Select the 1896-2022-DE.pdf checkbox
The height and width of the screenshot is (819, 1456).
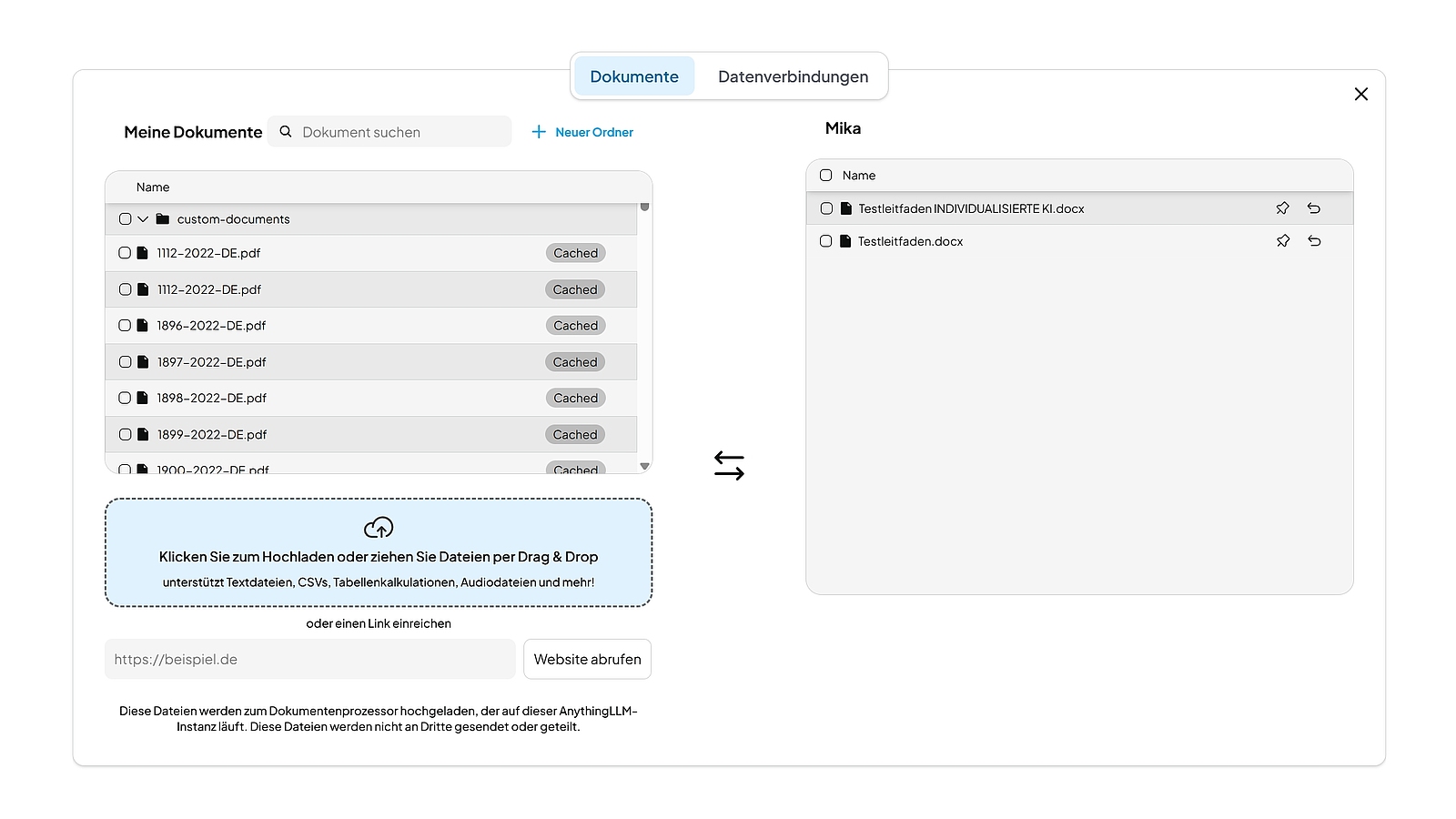(126, 326)
